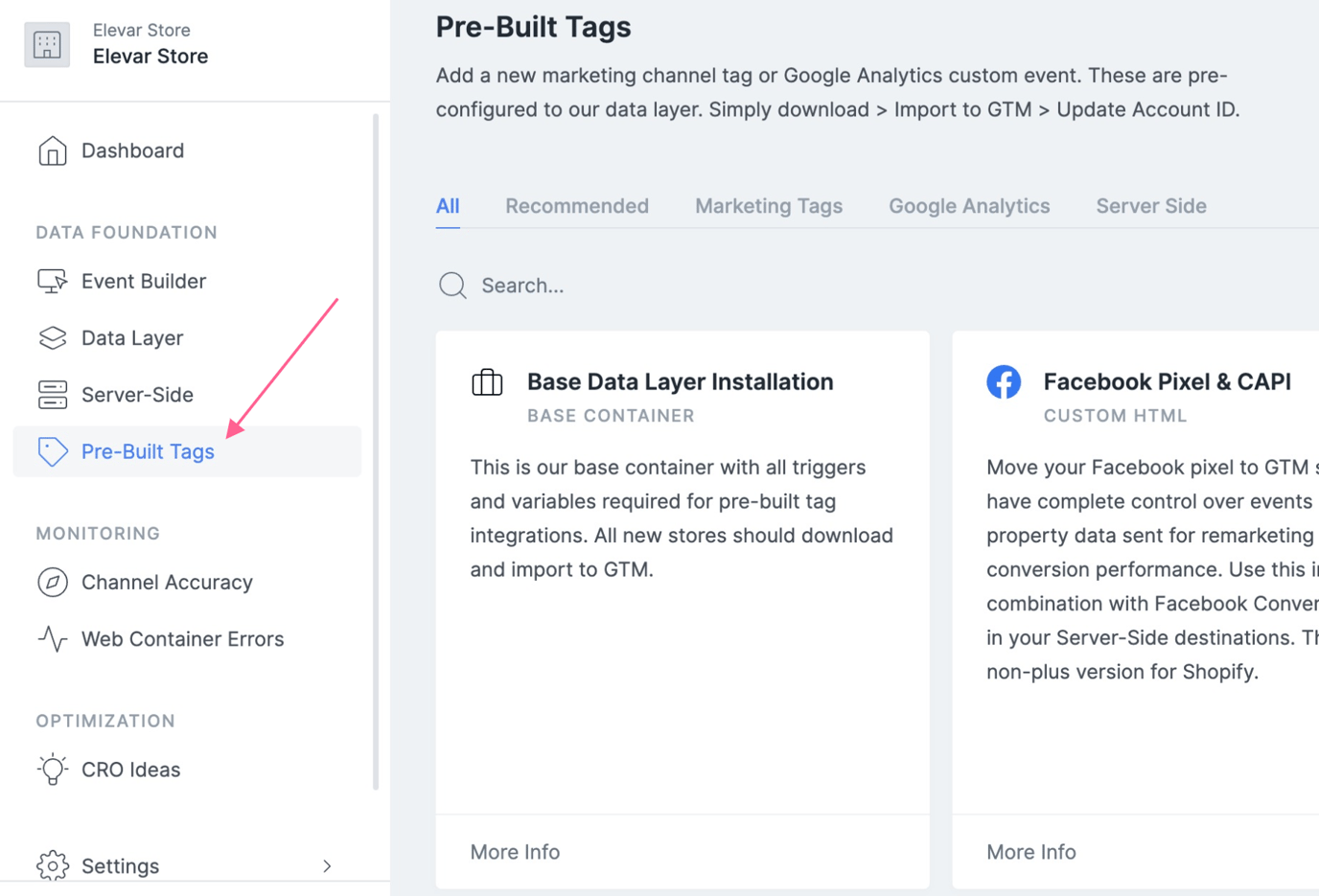
Task: Click the briefcase icon on Base Data Layer
Action: pyautogui.click(x=487, y=380)
